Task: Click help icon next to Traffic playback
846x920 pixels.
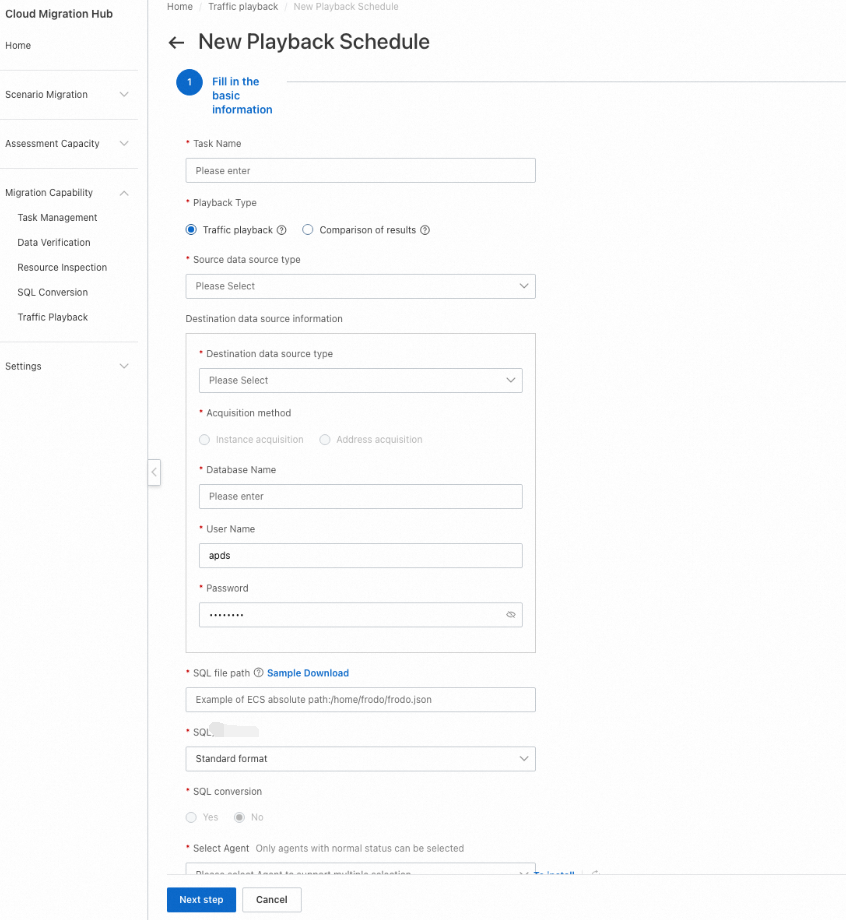Action: point(282,230)
